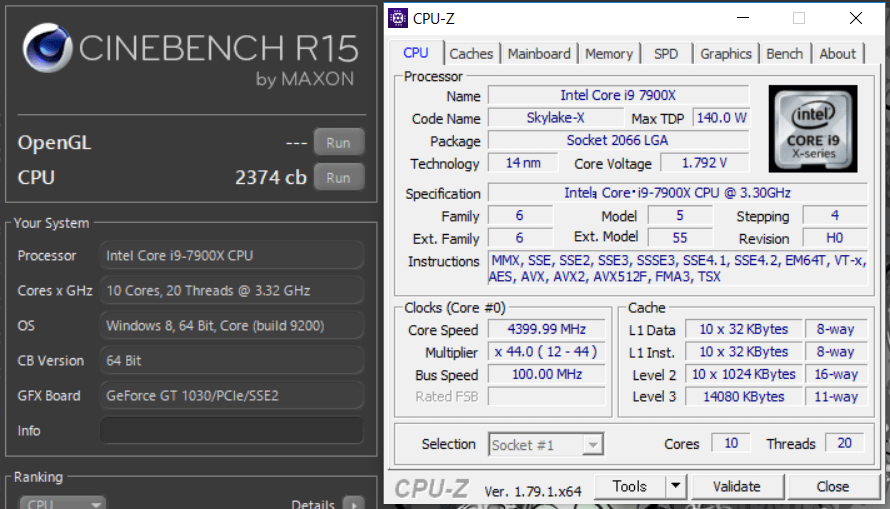This screenshot has height=509, width=890.
Task: Click the Level 2 value 10 x 1024 KBytes
Action: click(x=744, y=375)
